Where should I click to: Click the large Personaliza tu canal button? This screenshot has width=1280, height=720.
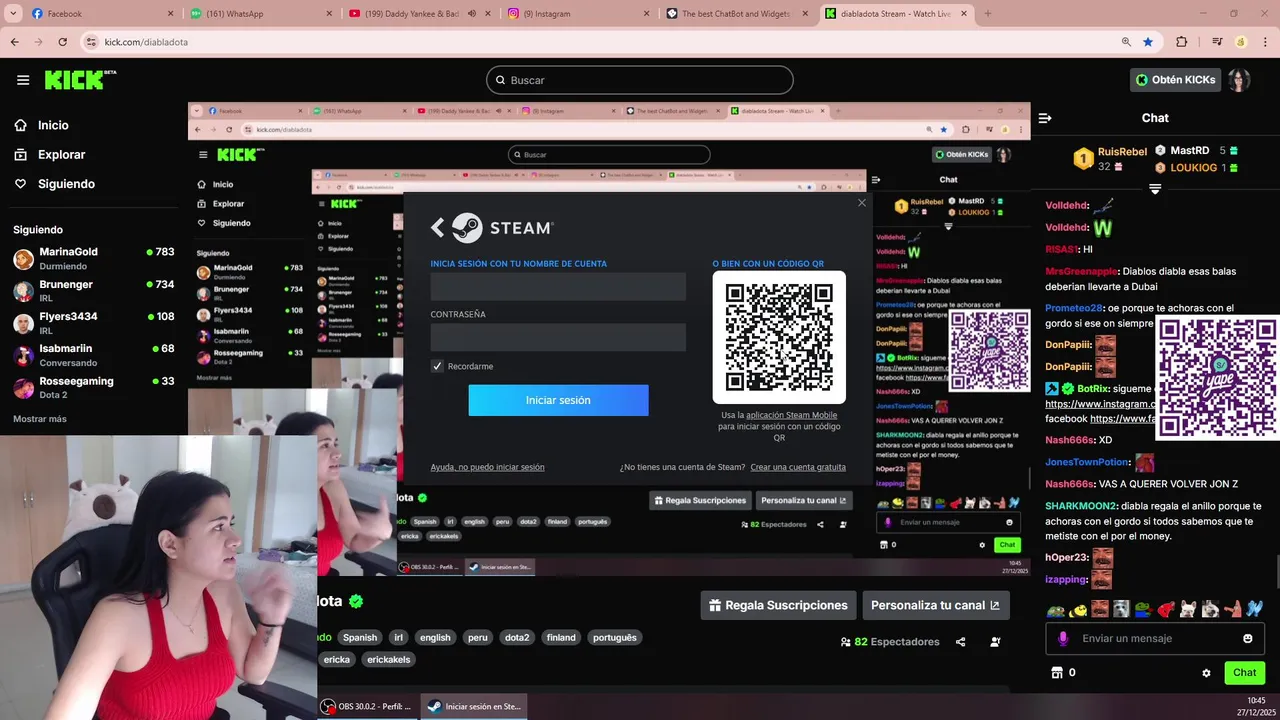coord(936,605)
